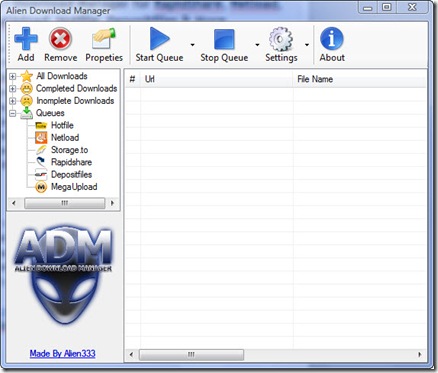Click the tree panel horizontal scrollbar thumb
Viewport: 438px width, 373px height.
pos(65,203)
